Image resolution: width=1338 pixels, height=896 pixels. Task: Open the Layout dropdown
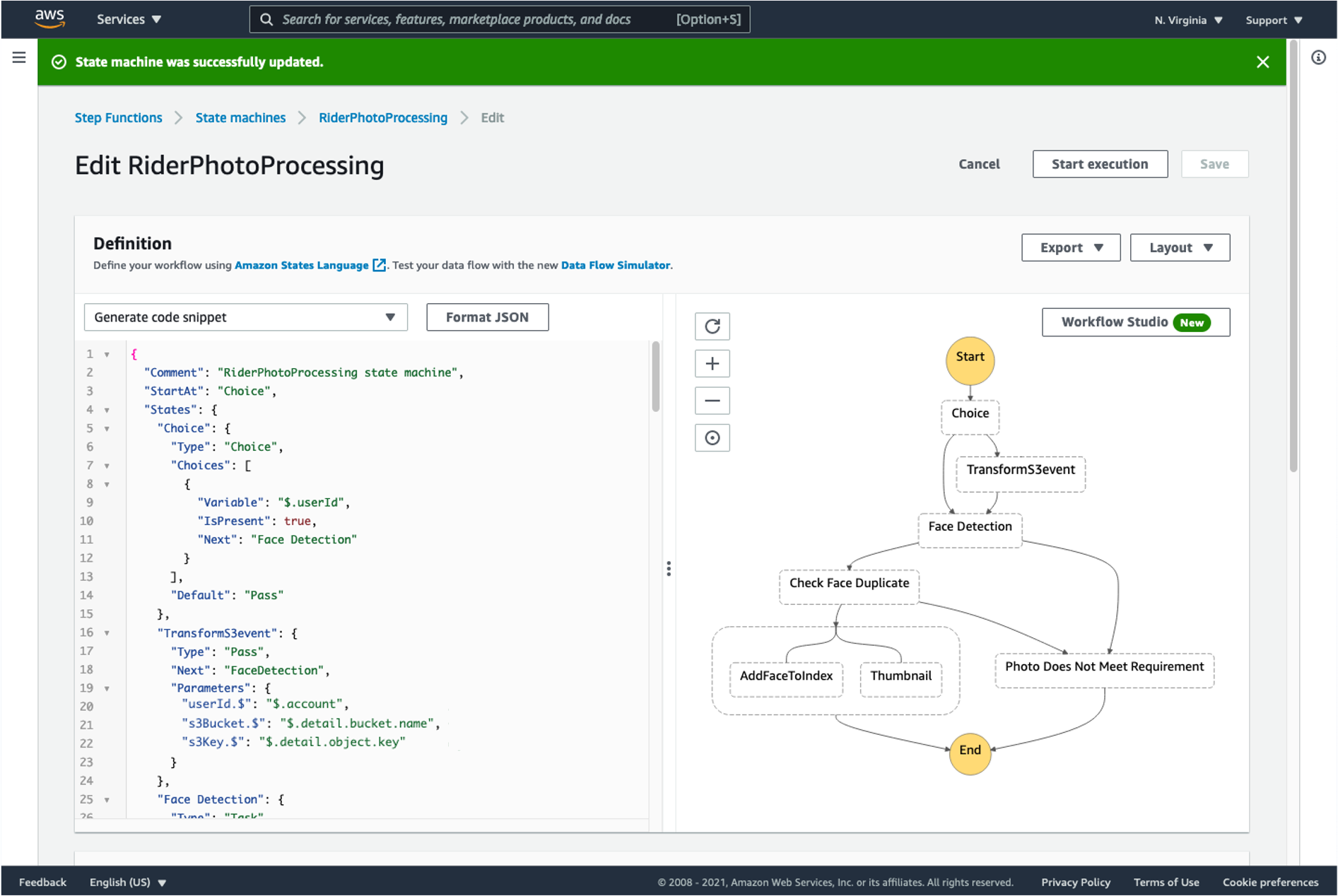pyautogui.click(x=1180, y=248)
